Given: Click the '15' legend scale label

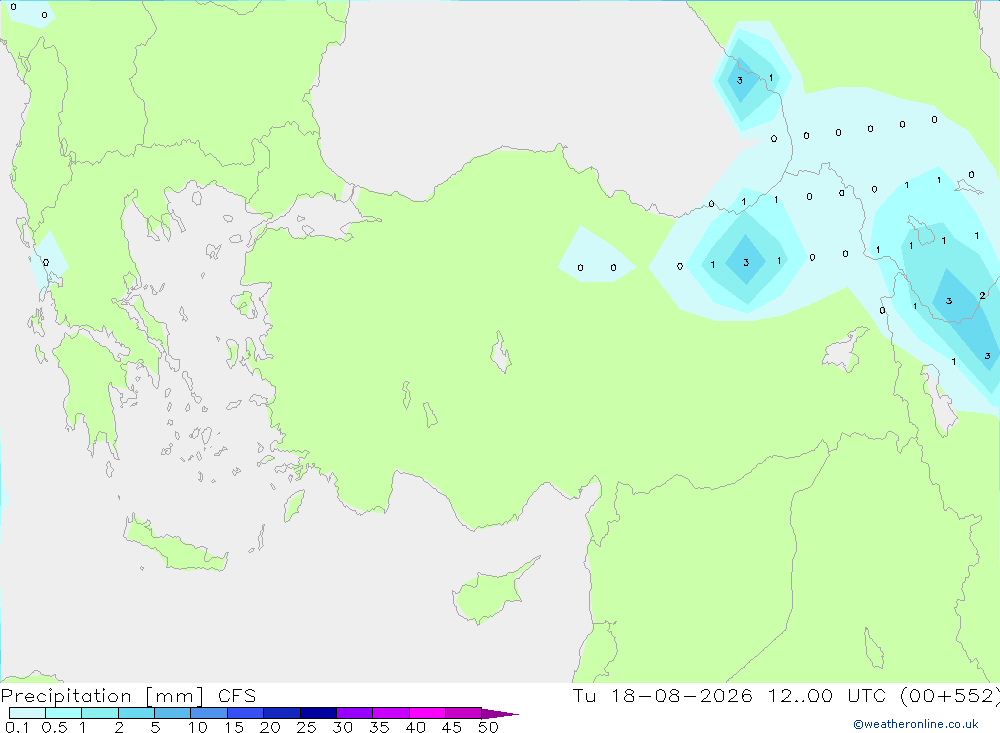Looking at the screenshot, I should point(234,727).
